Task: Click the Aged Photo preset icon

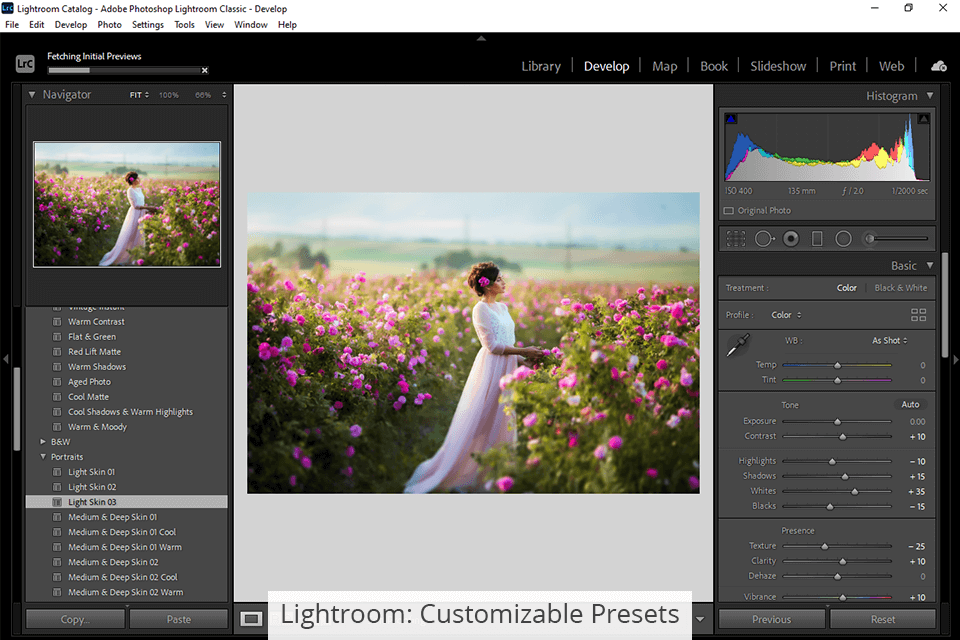Action: tap(57, 382)
